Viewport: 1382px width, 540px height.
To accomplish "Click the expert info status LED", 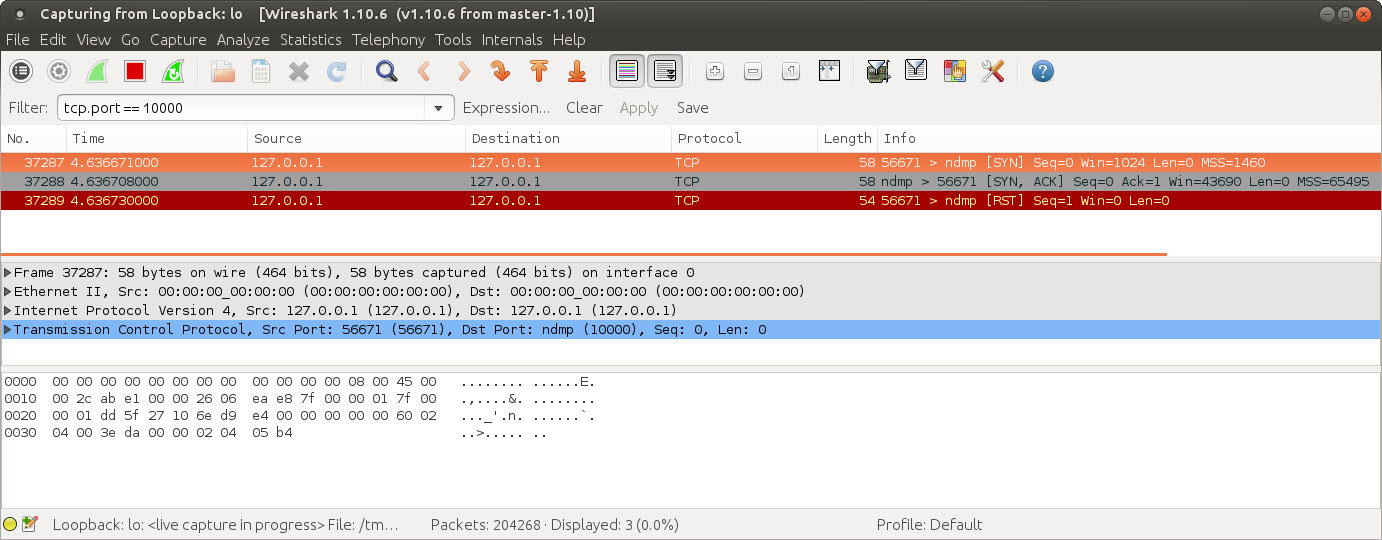I will coord(10,524).
